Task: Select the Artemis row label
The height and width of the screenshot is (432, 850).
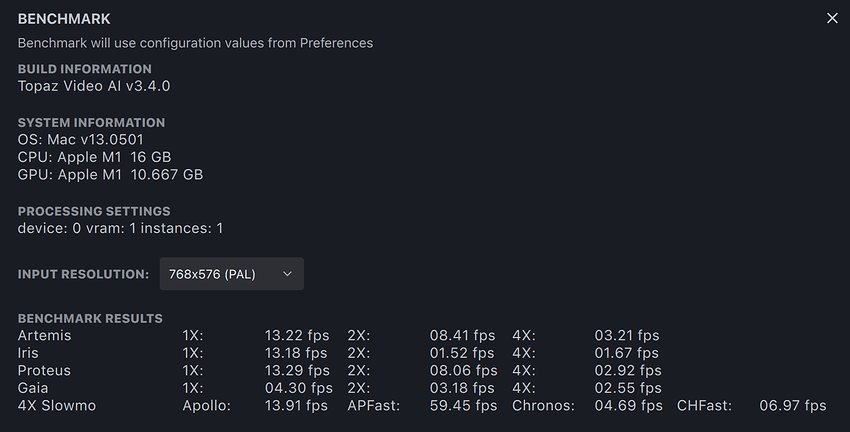Action: 45,336
